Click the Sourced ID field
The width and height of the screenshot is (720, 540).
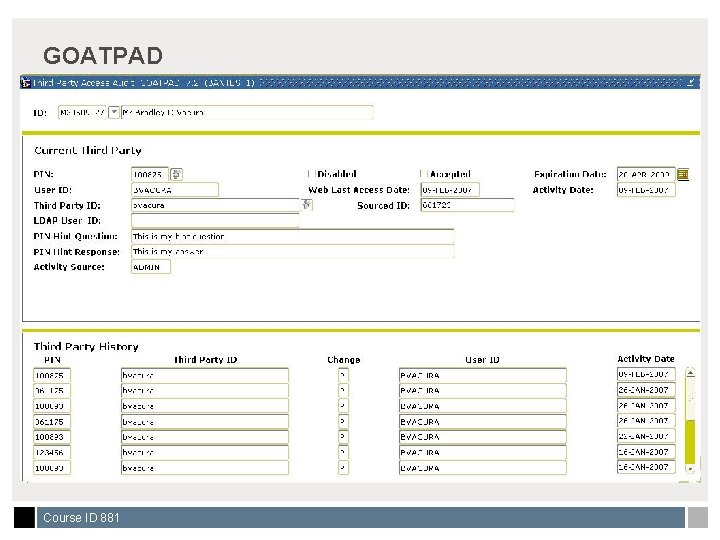(467, 205)
